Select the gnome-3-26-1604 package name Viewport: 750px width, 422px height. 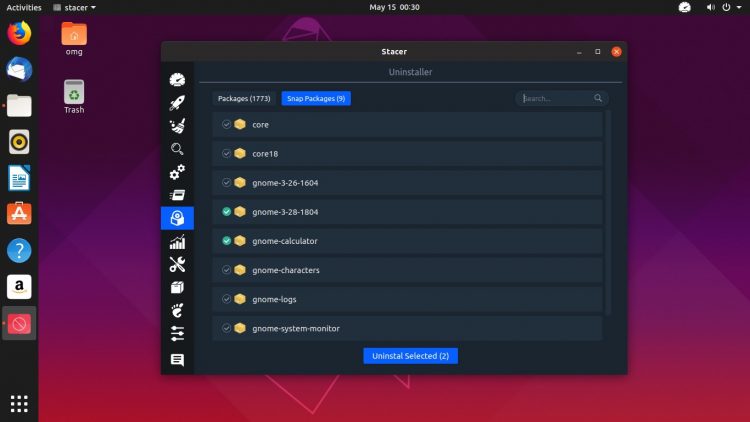pos(285,183)
